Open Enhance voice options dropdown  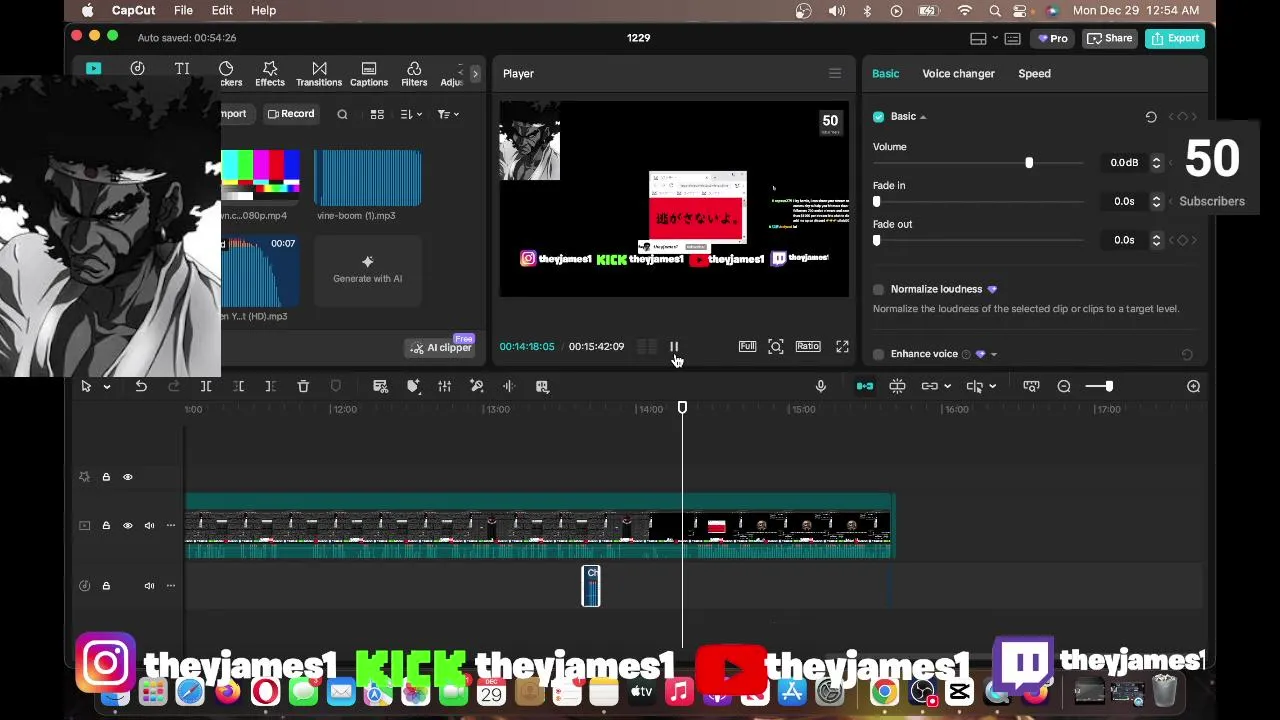993,354
